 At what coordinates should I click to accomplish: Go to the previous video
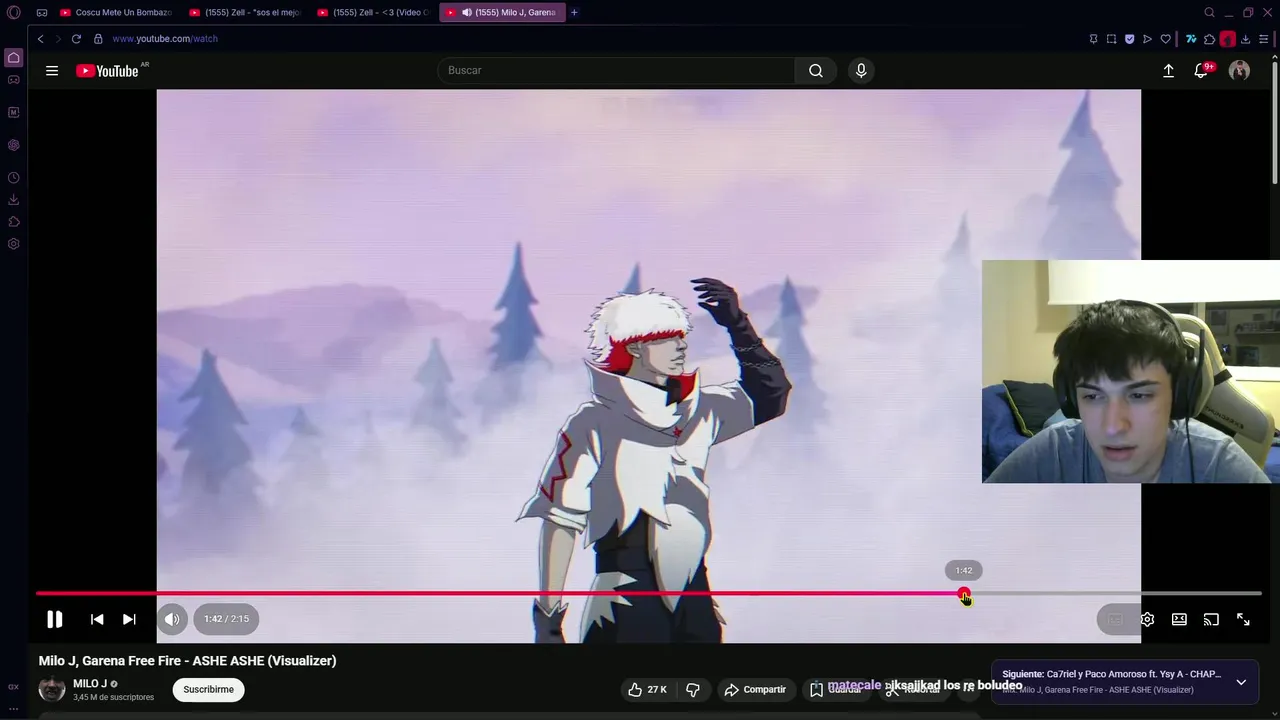point(97,619)
